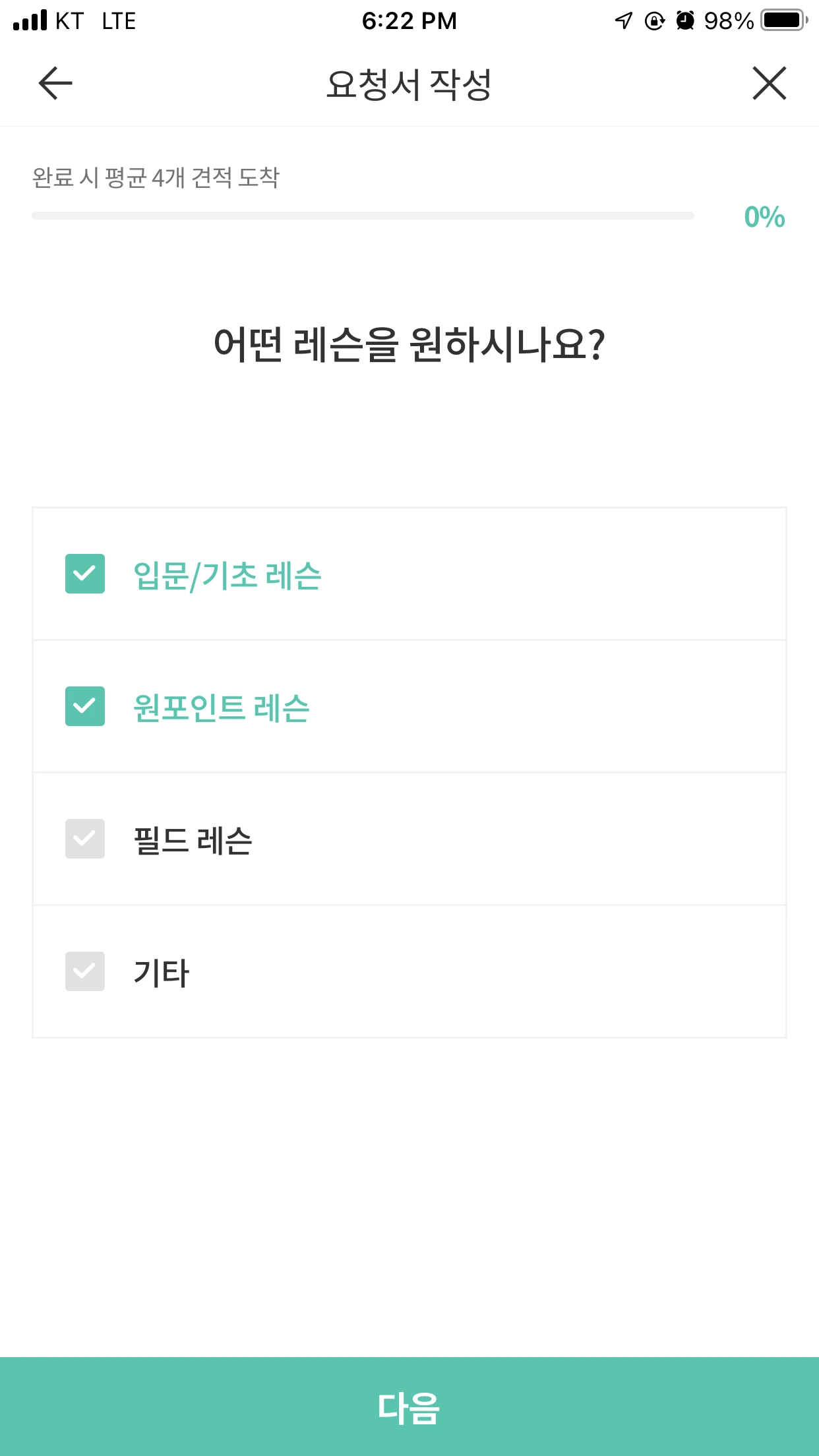Tap the battery icon in status bar
The width and height of the screenshot is (819, 1456).
click(x=783, y=20)
